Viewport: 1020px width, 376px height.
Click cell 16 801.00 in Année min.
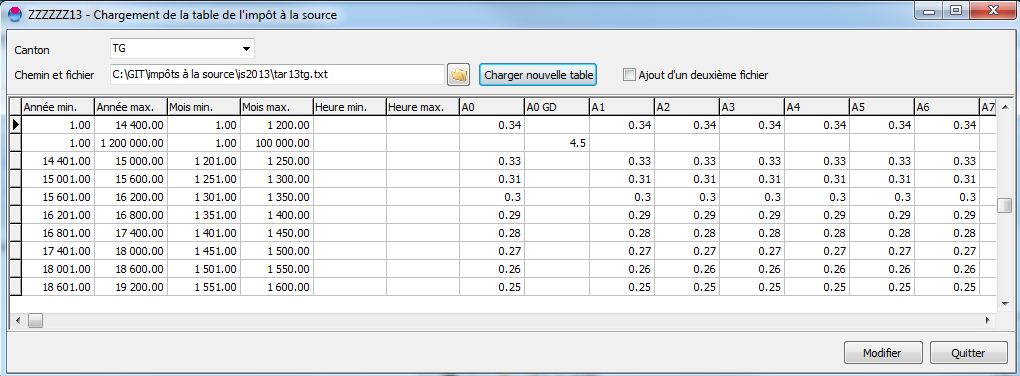(58, 233)
